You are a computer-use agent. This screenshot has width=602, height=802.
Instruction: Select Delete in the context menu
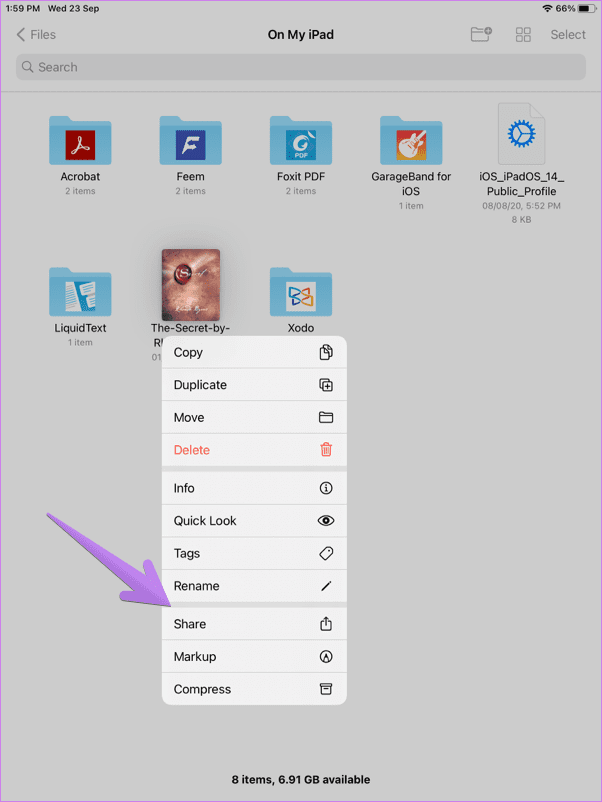click(254, 450)
